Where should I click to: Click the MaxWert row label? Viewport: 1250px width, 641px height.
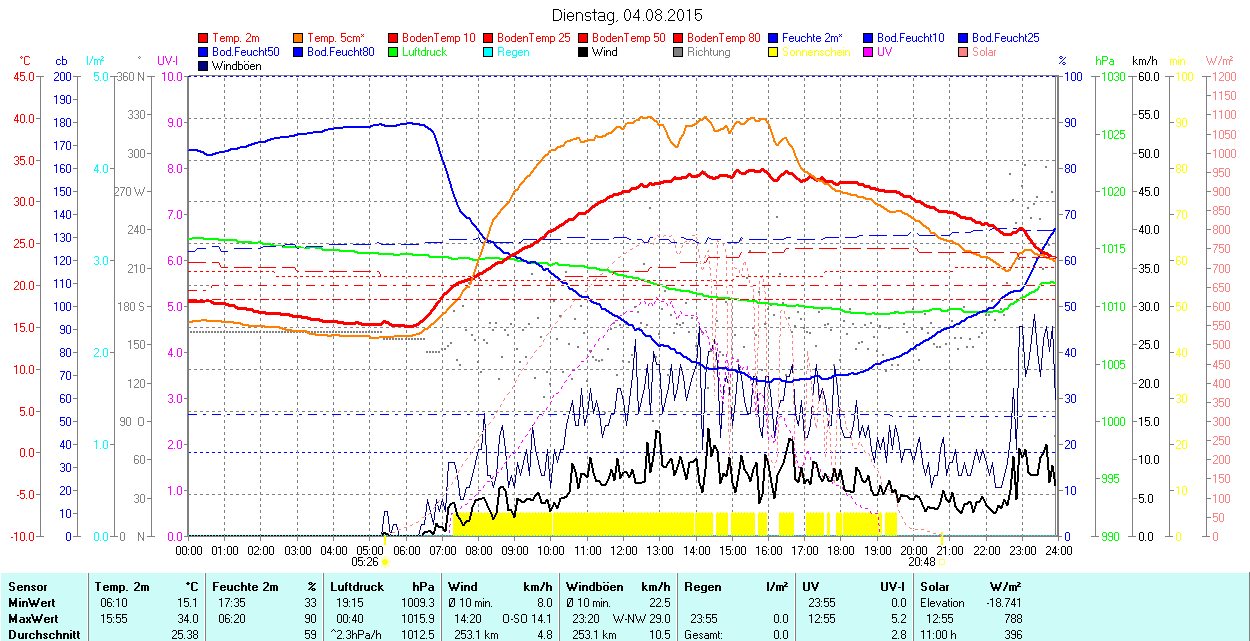[x=33, y=618]
